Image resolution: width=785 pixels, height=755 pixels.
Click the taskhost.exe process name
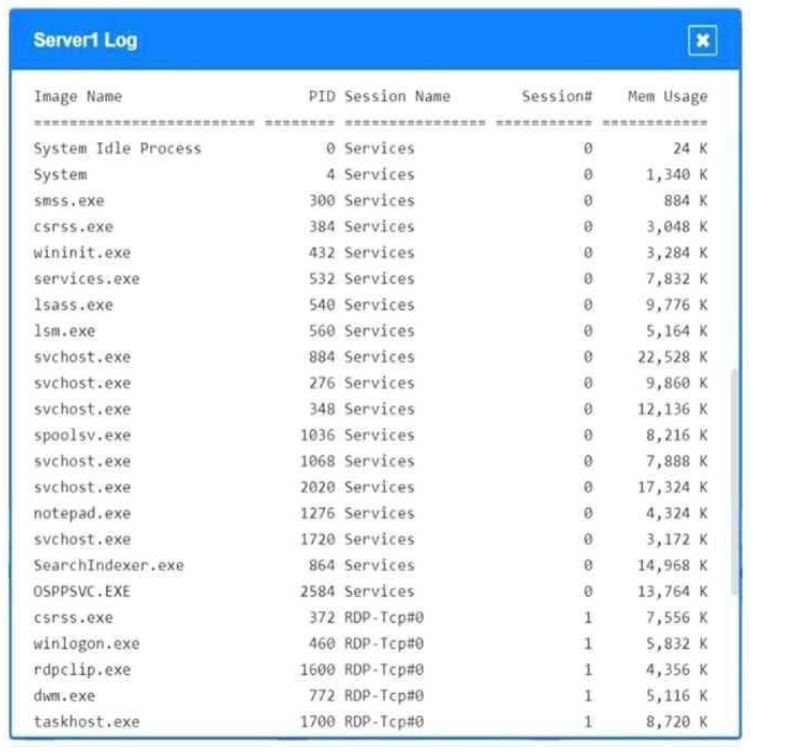pyautogui.click(x=86, y=721)
